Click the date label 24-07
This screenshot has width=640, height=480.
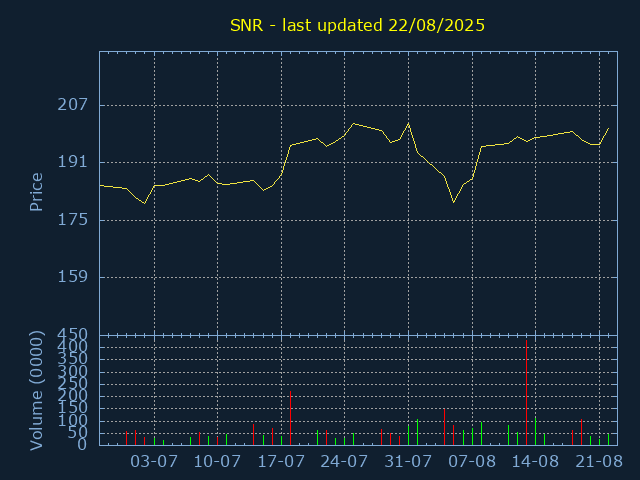click(344, 462)
